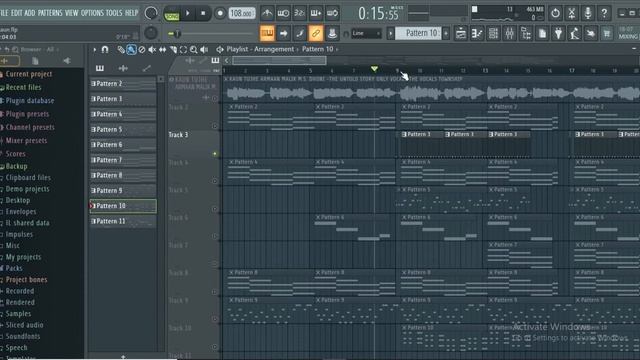This screenshot has width=640, height=360.
Task: Toggle the metronome icon
Action: (267, 13)
